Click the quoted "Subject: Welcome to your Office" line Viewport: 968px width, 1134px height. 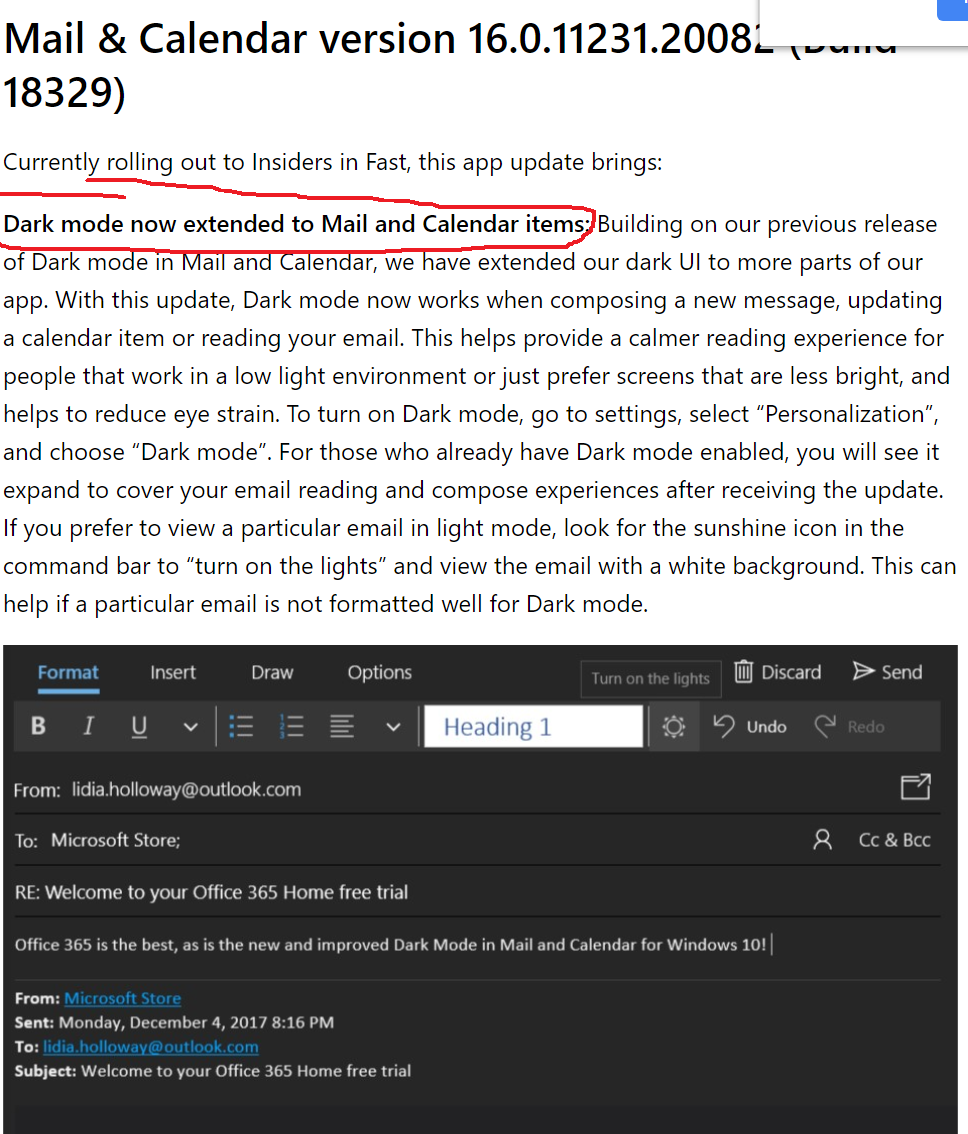tap(213, 1071)
